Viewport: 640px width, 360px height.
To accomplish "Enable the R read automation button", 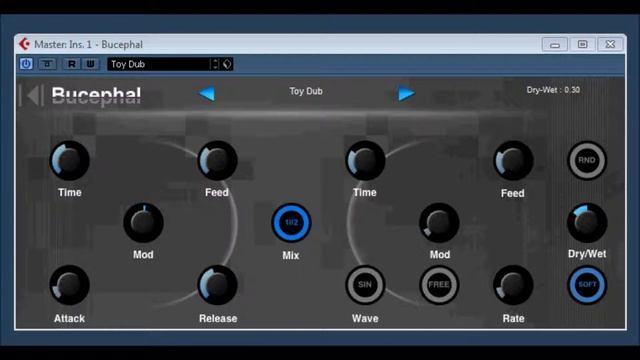I will [72, 64].
